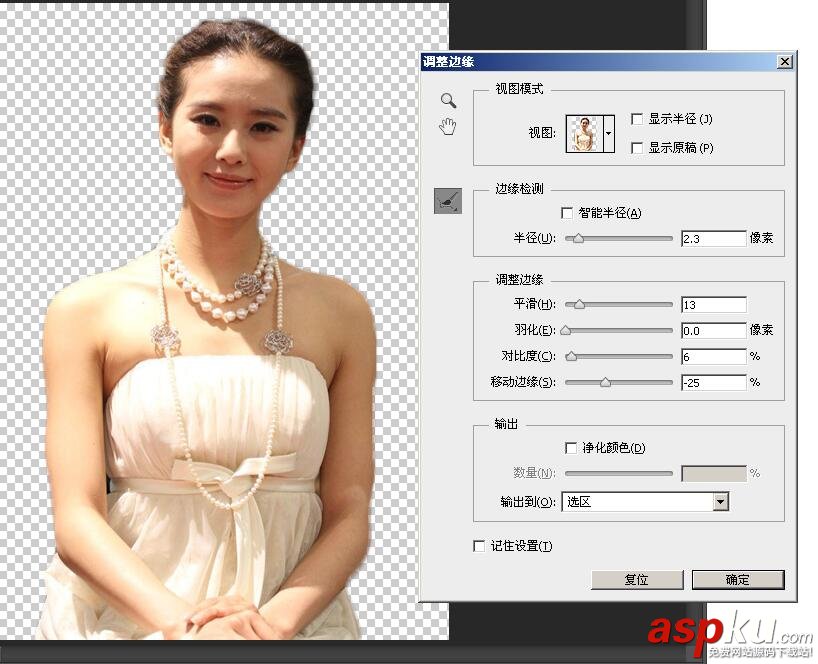Turn on 智能半径(A) smart radius
This screenshot has width=818, height=664.
point(567,211)
